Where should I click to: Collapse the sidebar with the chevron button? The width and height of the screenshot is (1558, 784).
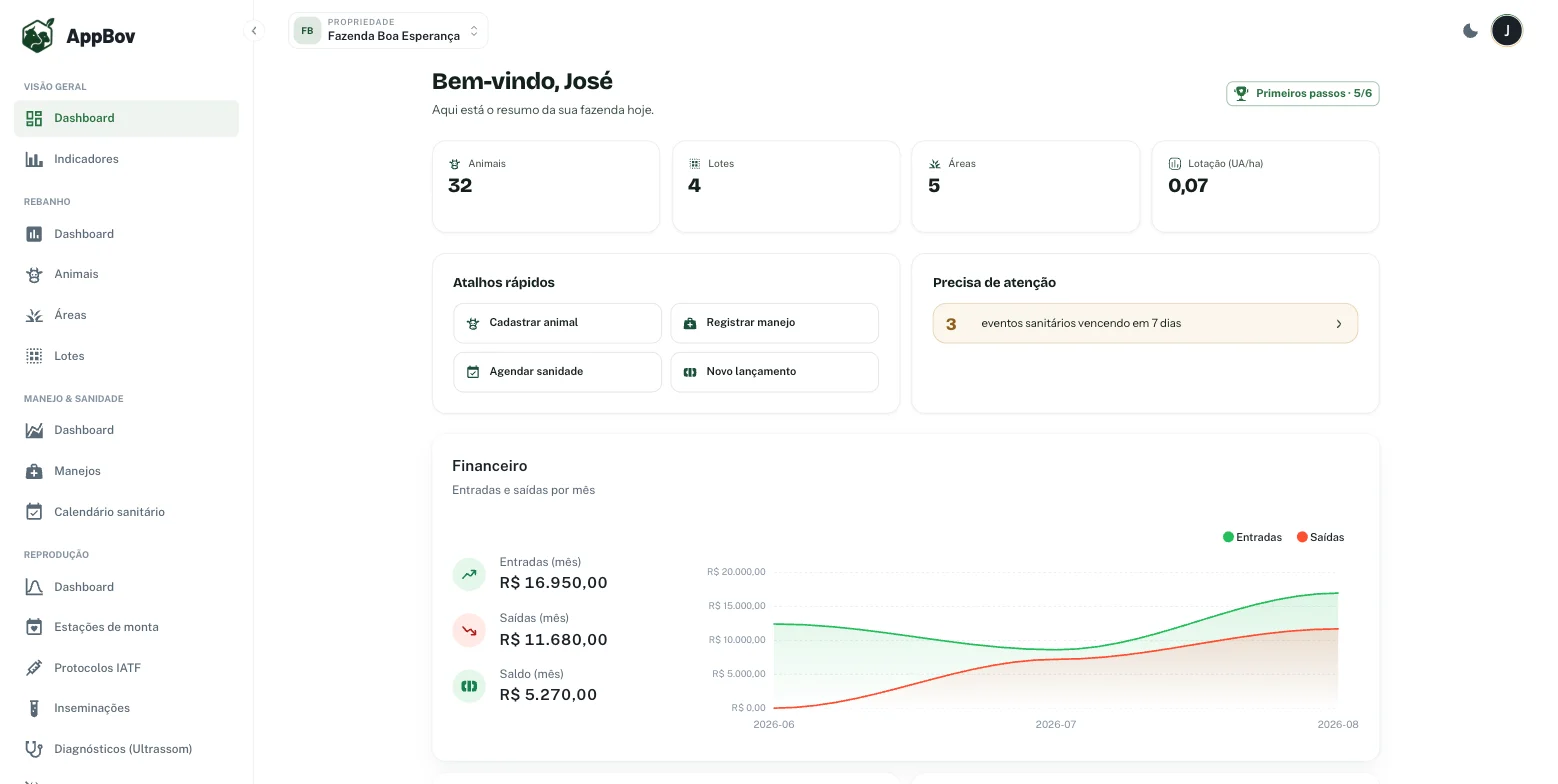(x=254, y=31)
